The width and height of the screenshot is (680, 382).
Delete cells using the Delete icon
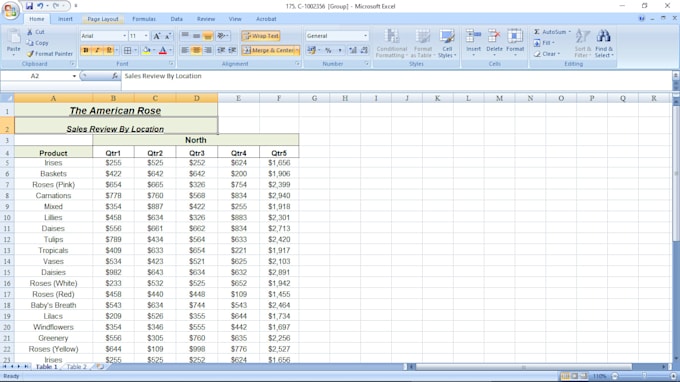pos(494,42)
